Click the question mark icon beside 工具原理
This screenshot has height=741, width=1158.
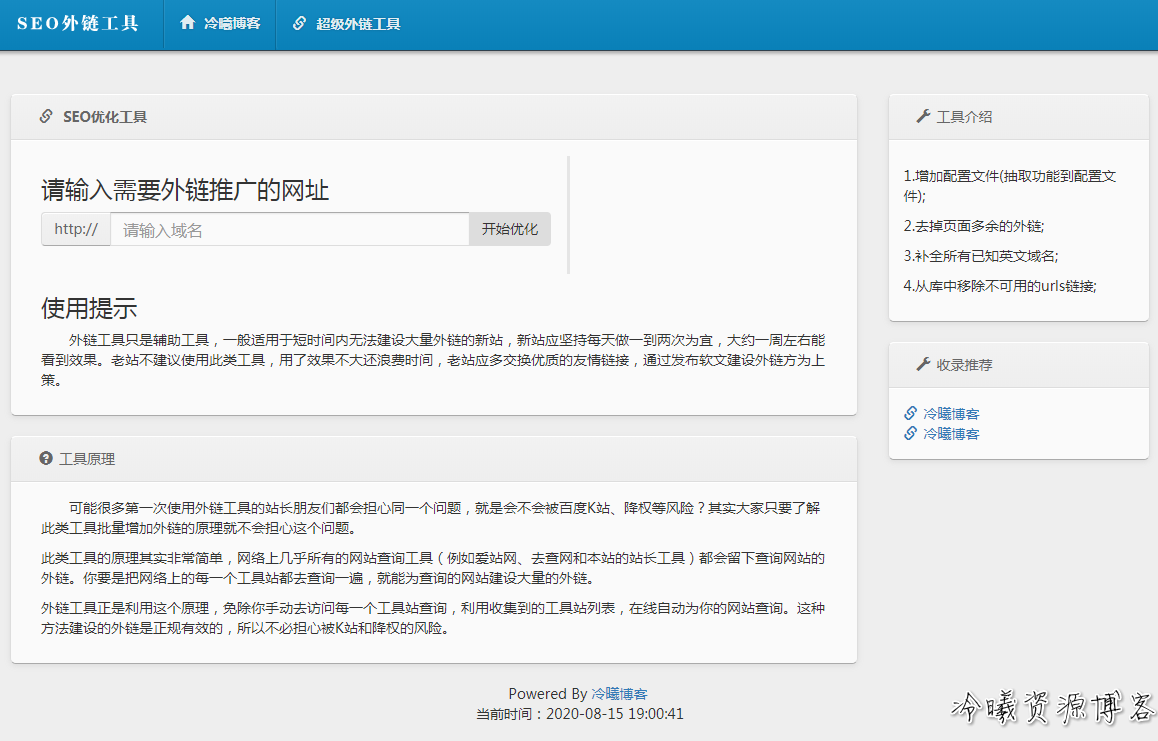click(x=46, y=459)
